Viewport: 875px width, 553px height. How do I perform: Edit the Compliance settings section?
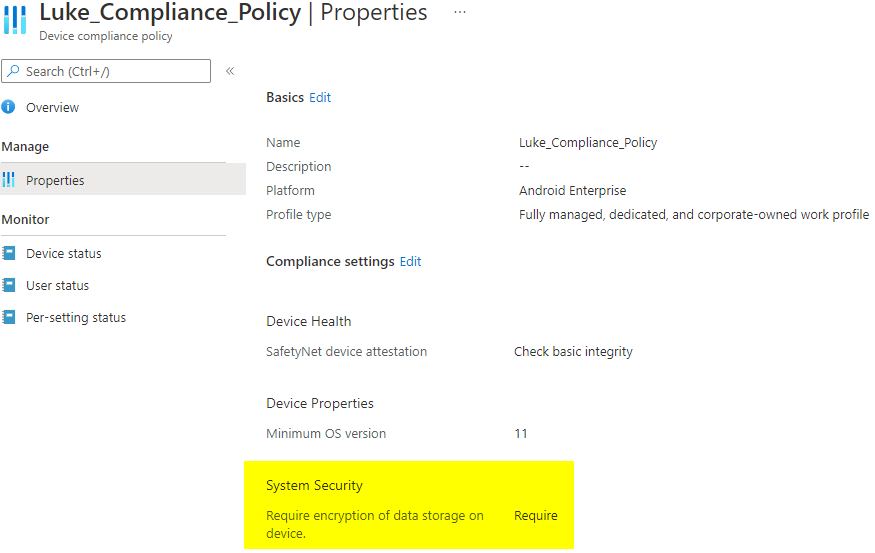(410, 261)
